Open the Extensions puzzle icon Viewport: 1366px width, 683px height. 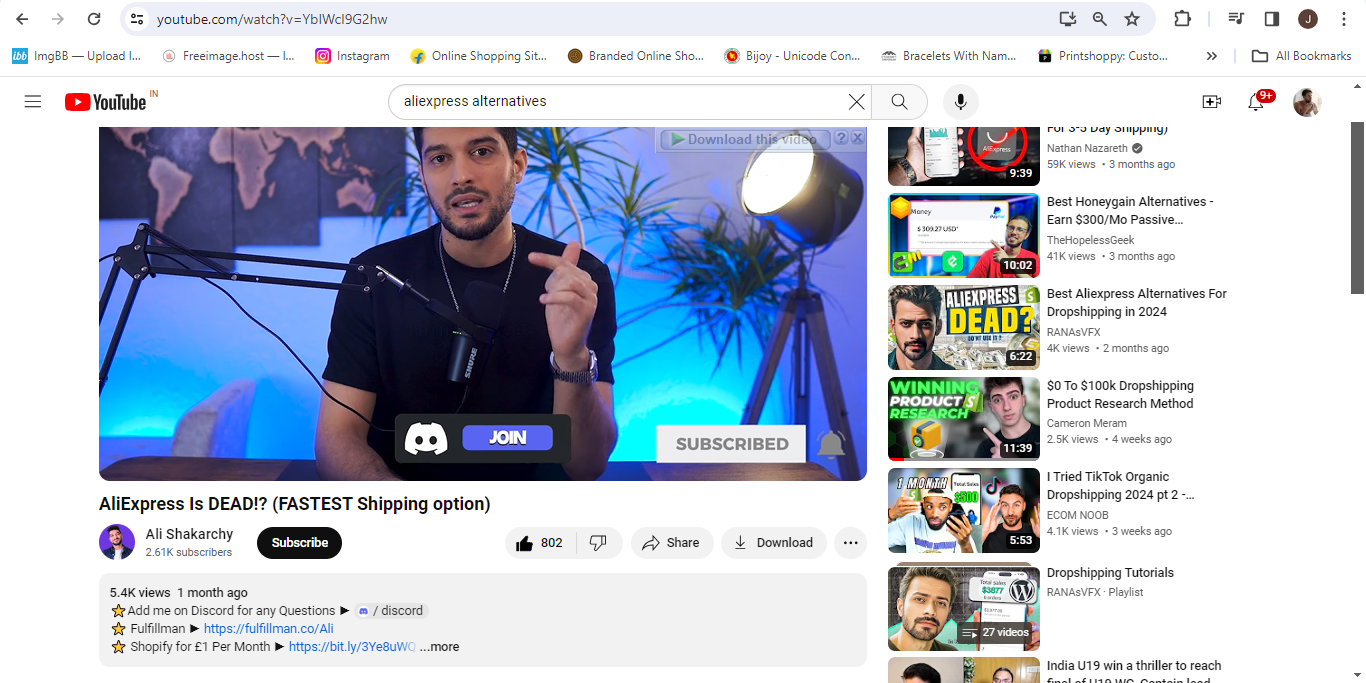point(1182,19)
